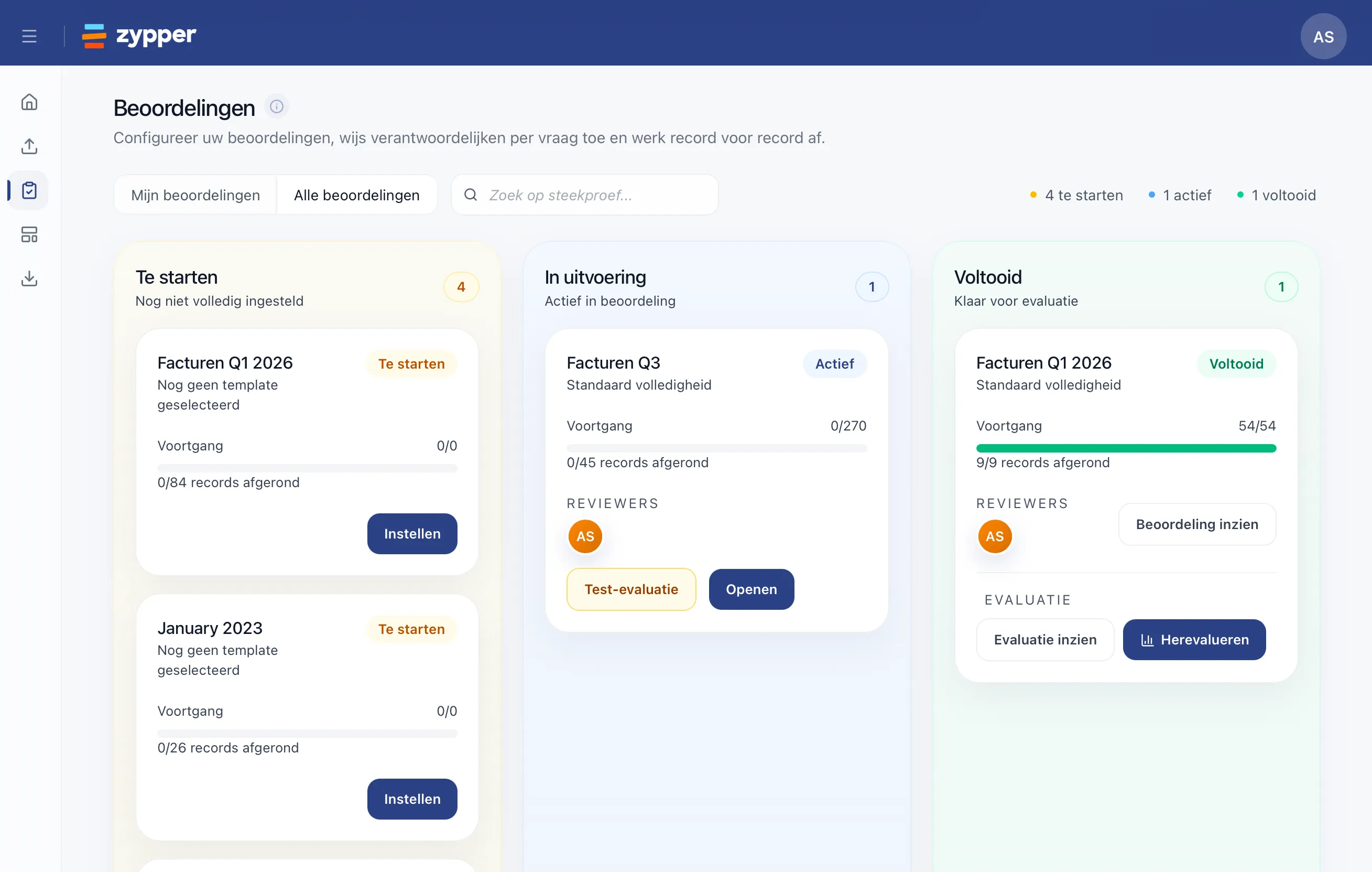Screen dimensions: 1372x872
Task: Click Instellen on Facturen Q1 2026 card
Action: coord(412,533)
